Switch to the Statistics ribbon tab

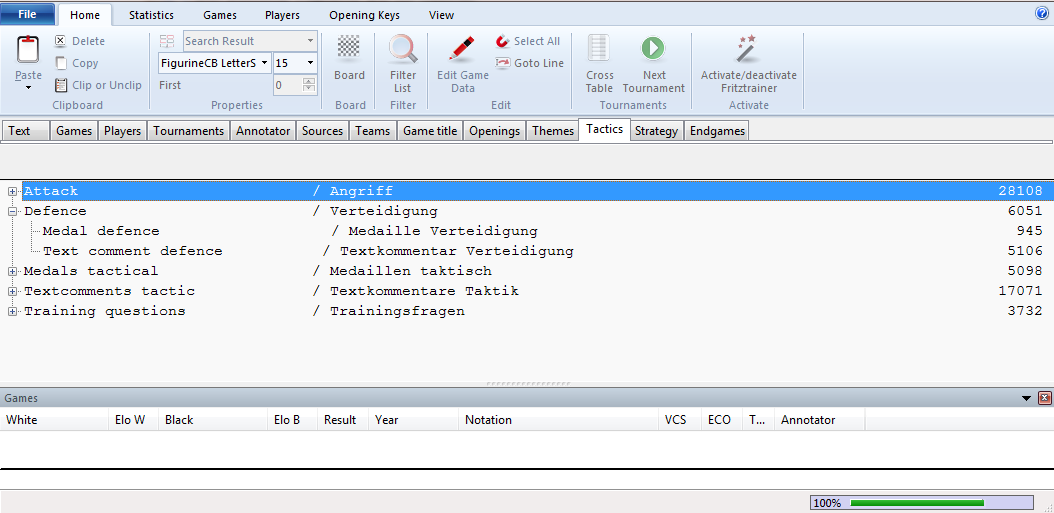point(151,15)
